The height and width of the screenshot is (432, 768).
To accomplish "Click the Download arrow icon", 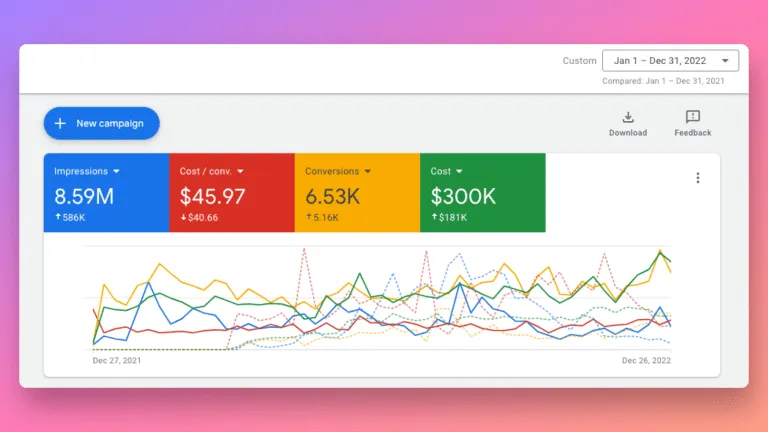I will pyautogui.click(x=628, y=117).
